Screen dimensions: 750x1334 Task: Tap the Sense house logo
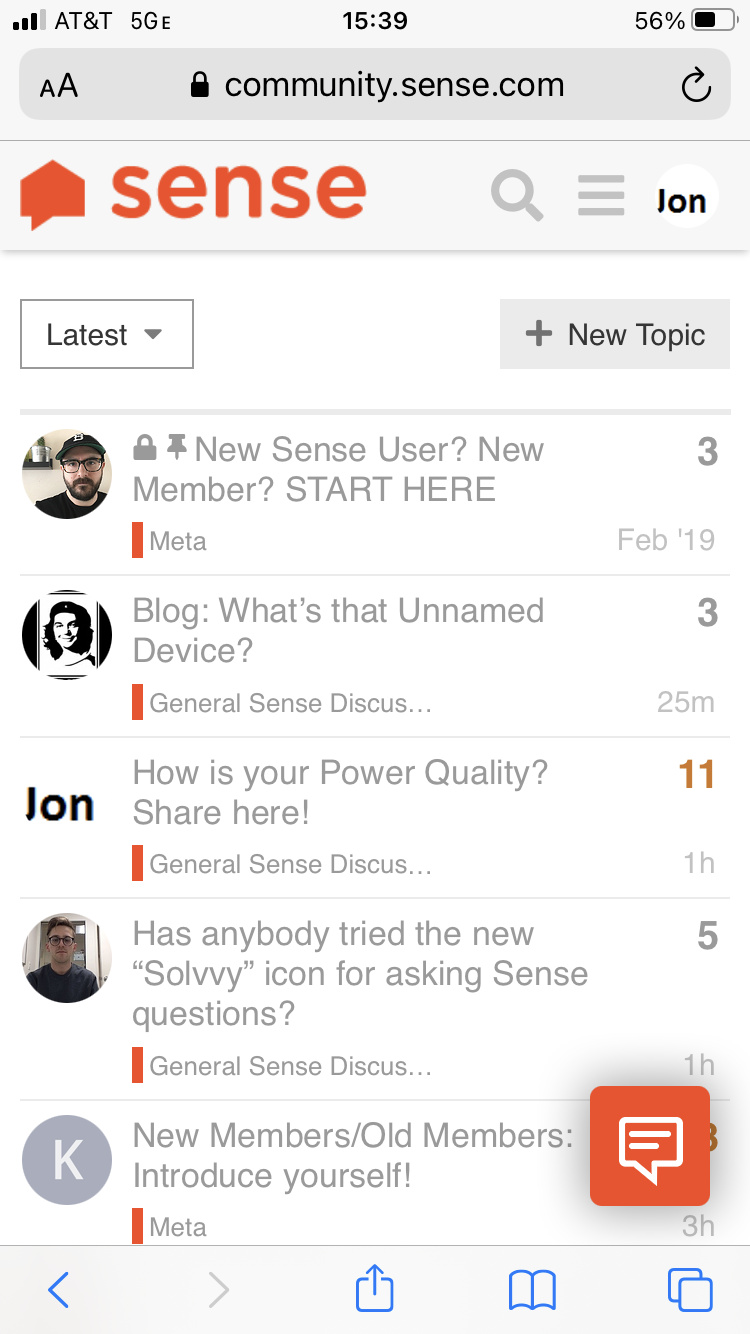(x=53, y=195)
